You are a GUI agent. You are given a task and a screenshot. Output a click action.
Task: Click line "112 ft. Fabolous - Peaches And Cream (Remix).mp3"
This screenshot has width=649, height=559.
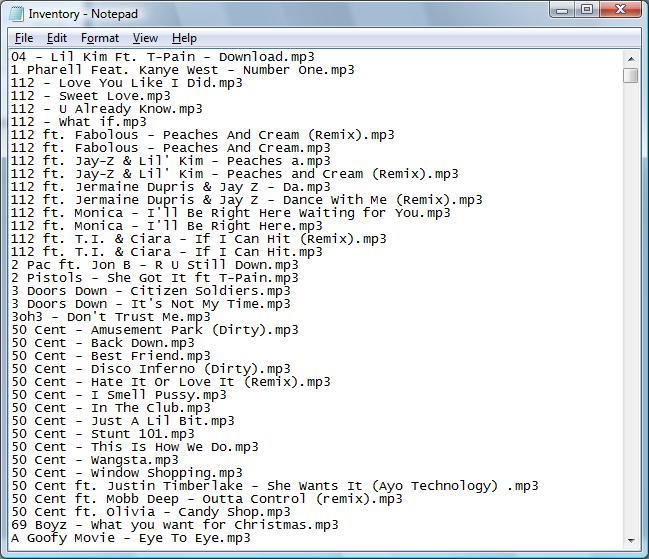point(203,135)
